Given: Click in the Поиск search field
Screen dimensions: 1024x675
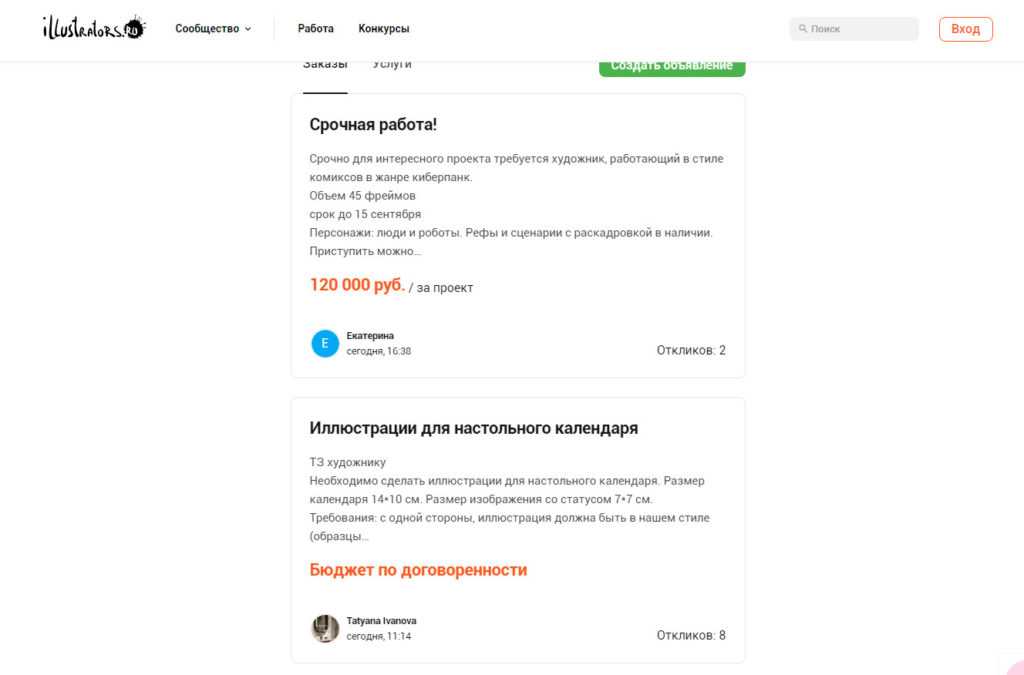Looking at the screenshot, I should (x=860, y=29).
